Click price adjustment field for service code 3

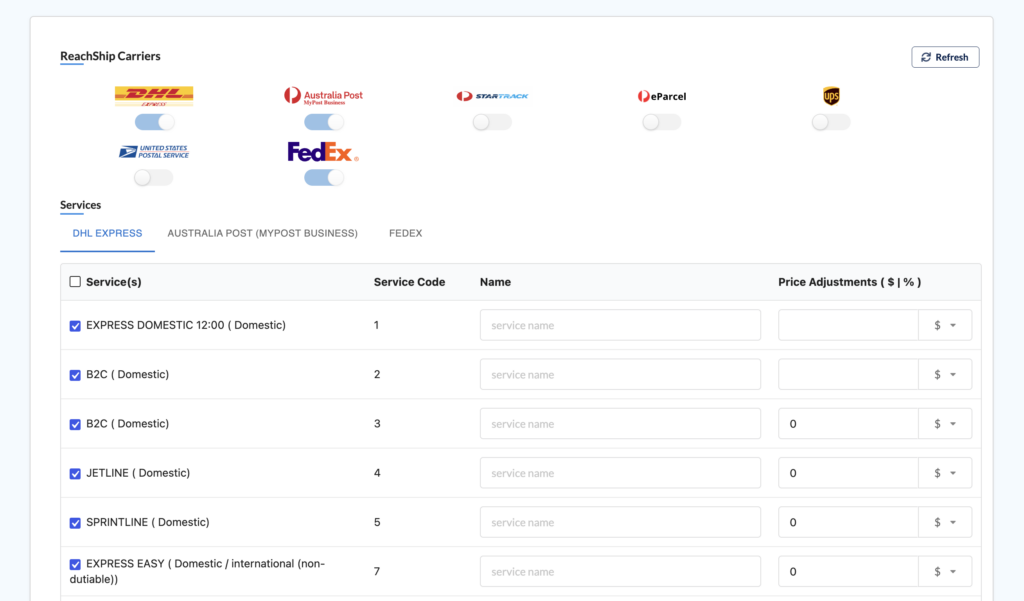click(848, 424)
